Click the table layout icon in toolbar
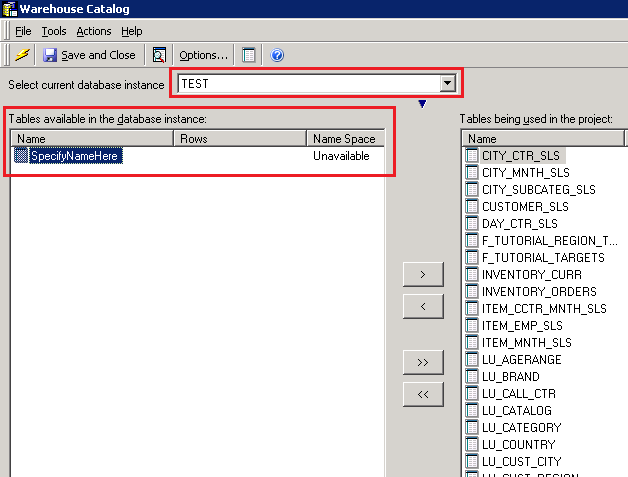 click(250, 55)
